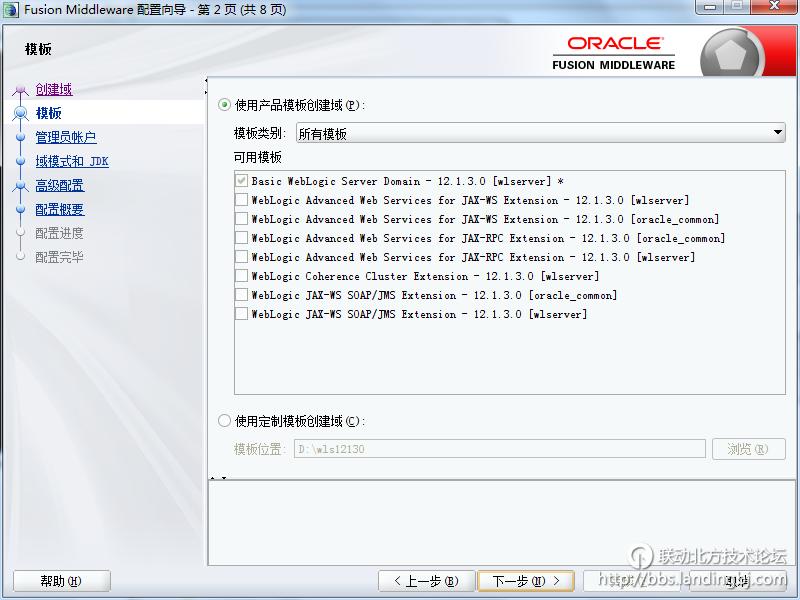Open the 模板类别 dropdown list

pyautogui.click(x=540, y=133)
